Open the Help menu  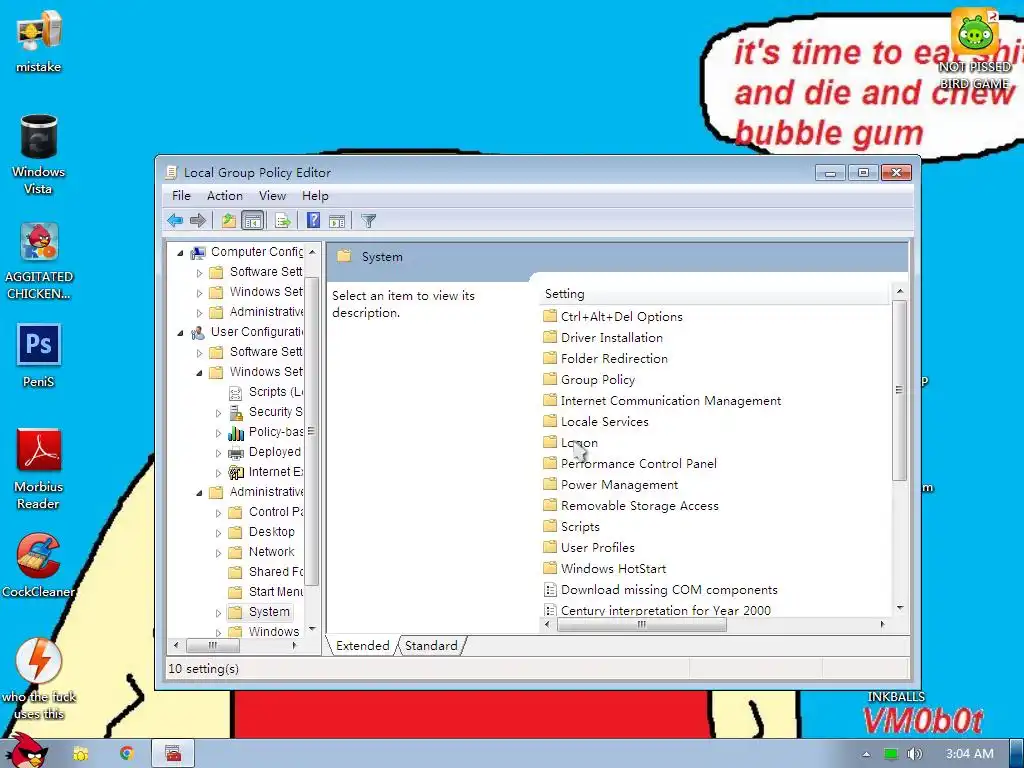[x=315, y=196]
